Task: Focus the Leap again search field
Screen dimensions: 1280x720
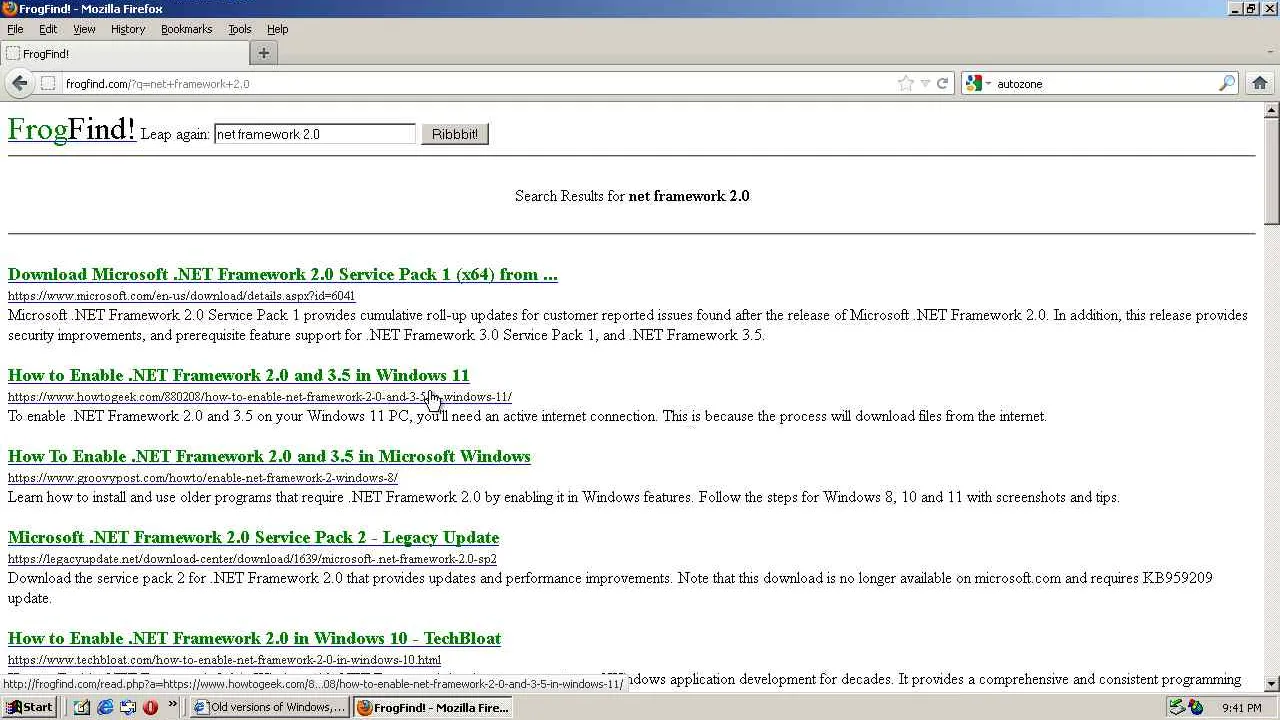Action: [314, 134]
